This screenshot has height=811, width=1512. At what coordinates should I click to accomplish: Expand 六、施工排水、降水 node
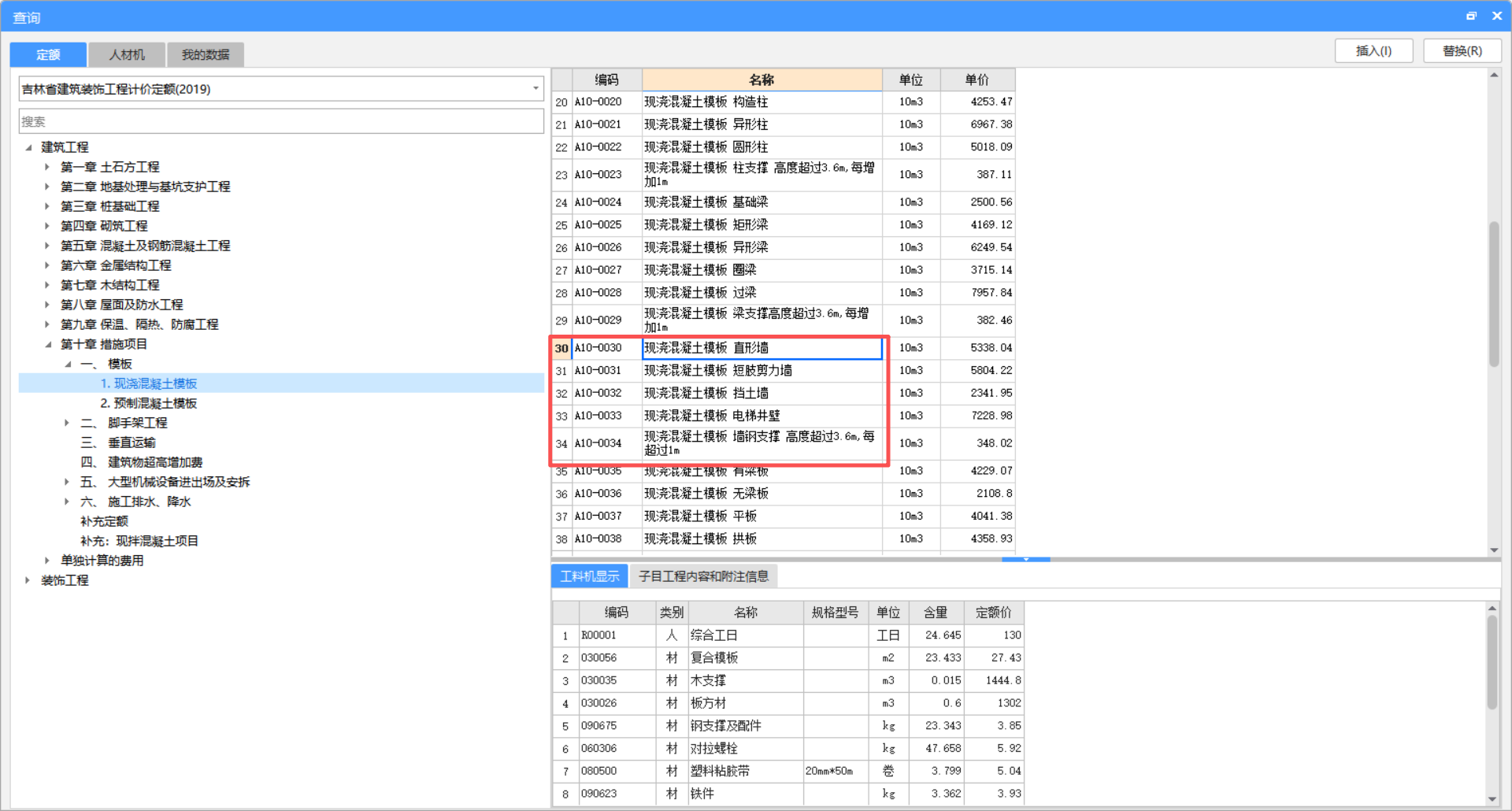(x=67, y=502)
